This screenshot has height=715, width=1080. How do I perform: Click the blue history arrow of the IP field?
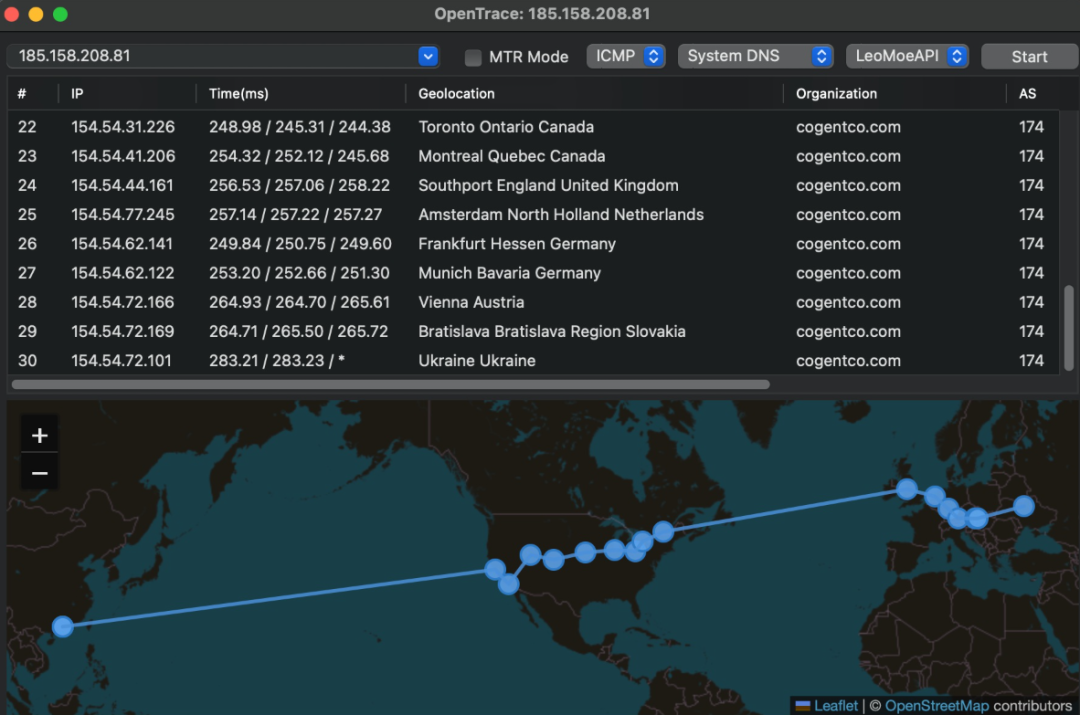(x=428, y=56)
